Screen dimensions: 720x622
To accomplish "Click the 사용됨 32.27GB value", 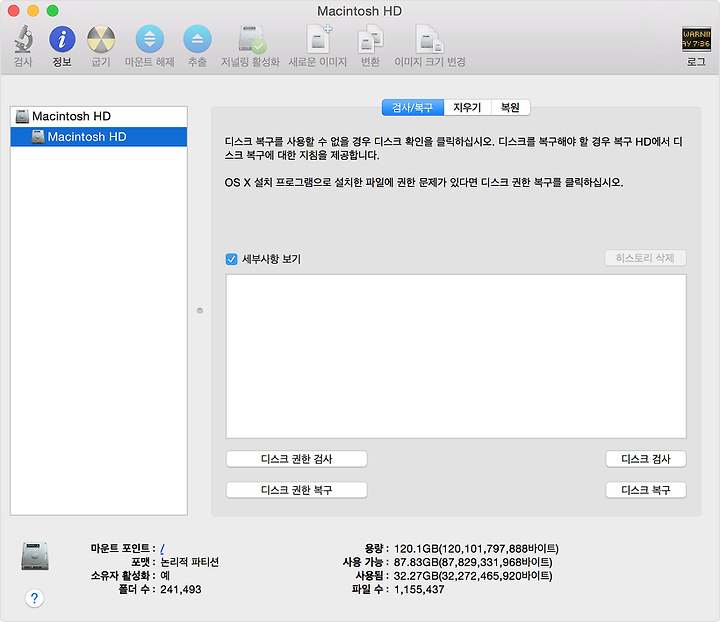I will [x=473, y=576].
